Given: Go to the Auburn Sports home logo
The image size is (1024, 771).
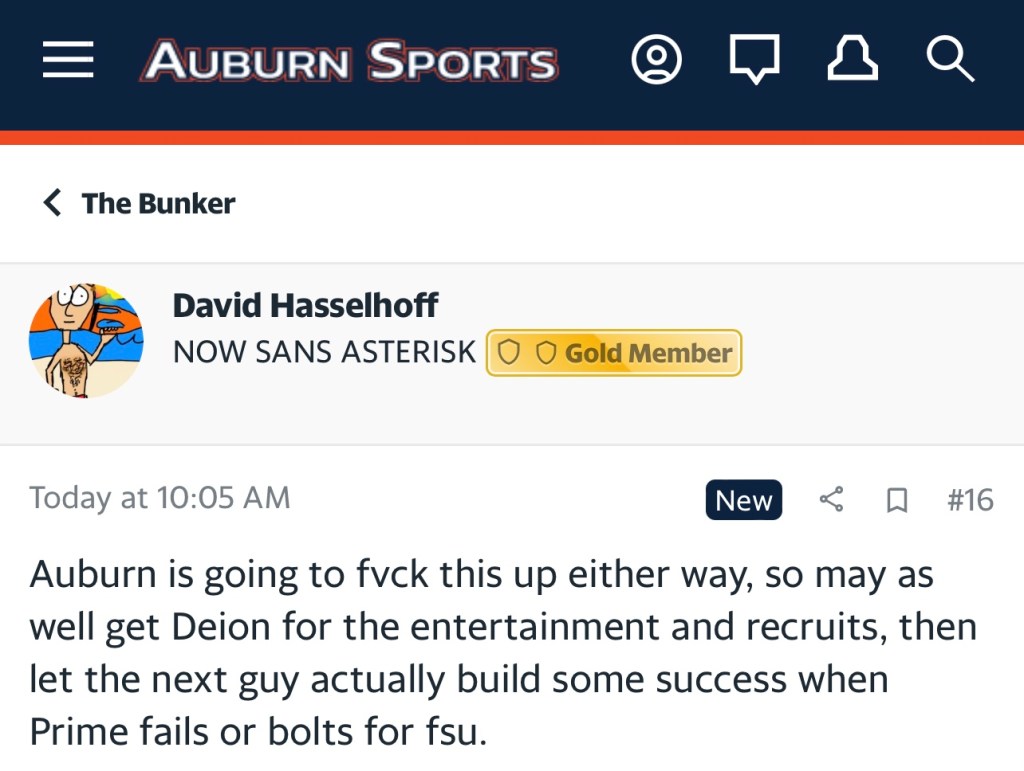Looking at the screenshot, I should (x=349, y=62).
